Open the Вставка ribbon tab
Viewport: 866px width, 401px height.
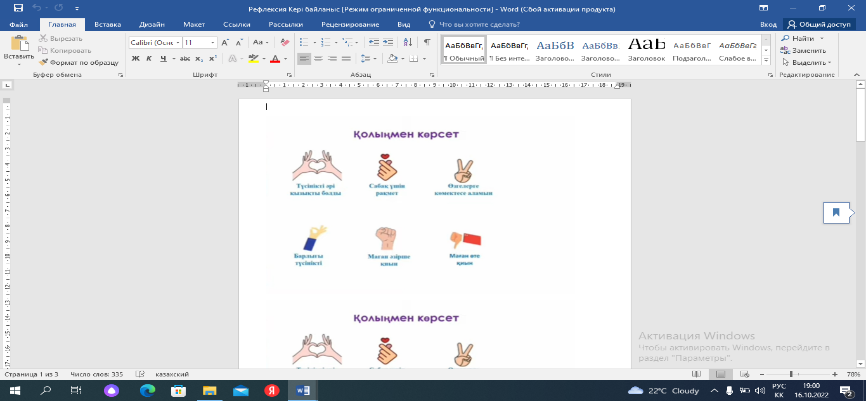point(107,23)
